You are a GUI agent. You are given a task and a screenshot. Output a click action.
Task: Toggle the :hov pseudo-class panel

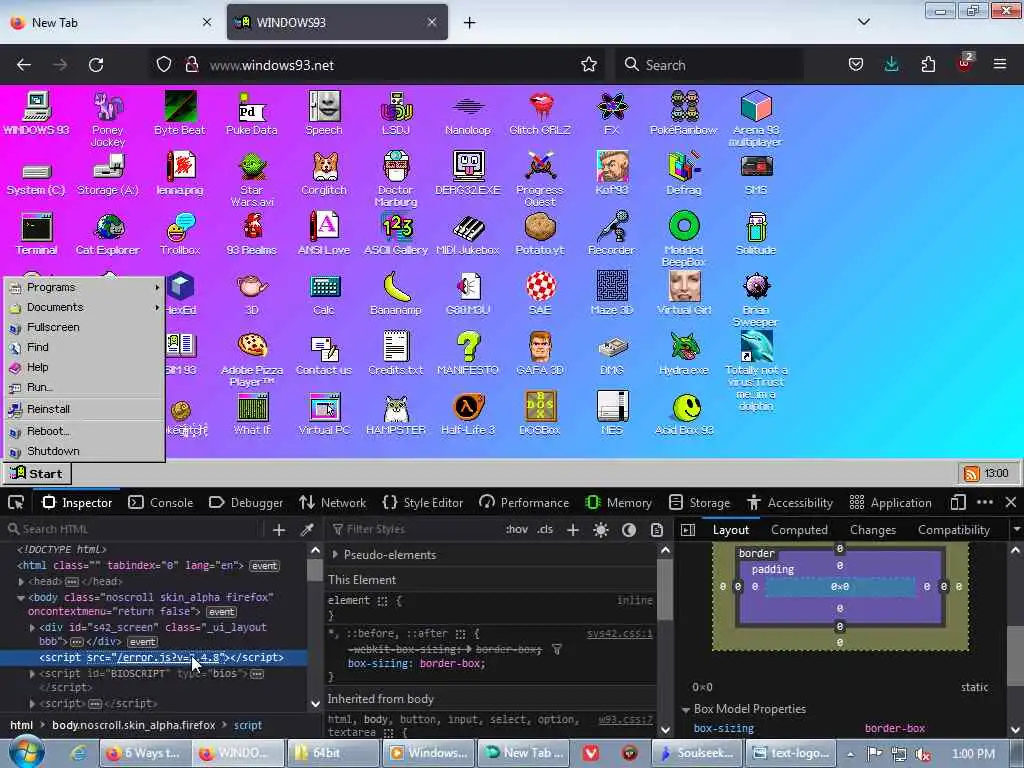tap(516, 530)
